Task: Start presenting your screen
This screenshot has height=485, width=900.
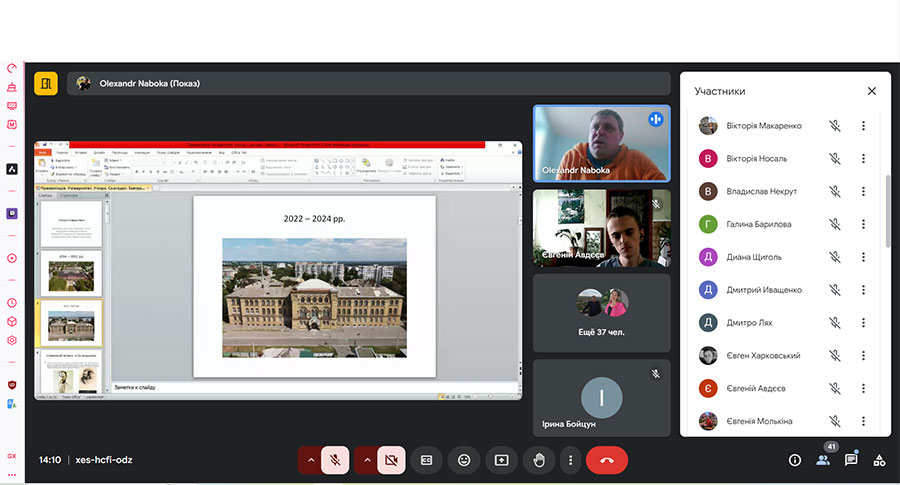Action: coord(501,460)
